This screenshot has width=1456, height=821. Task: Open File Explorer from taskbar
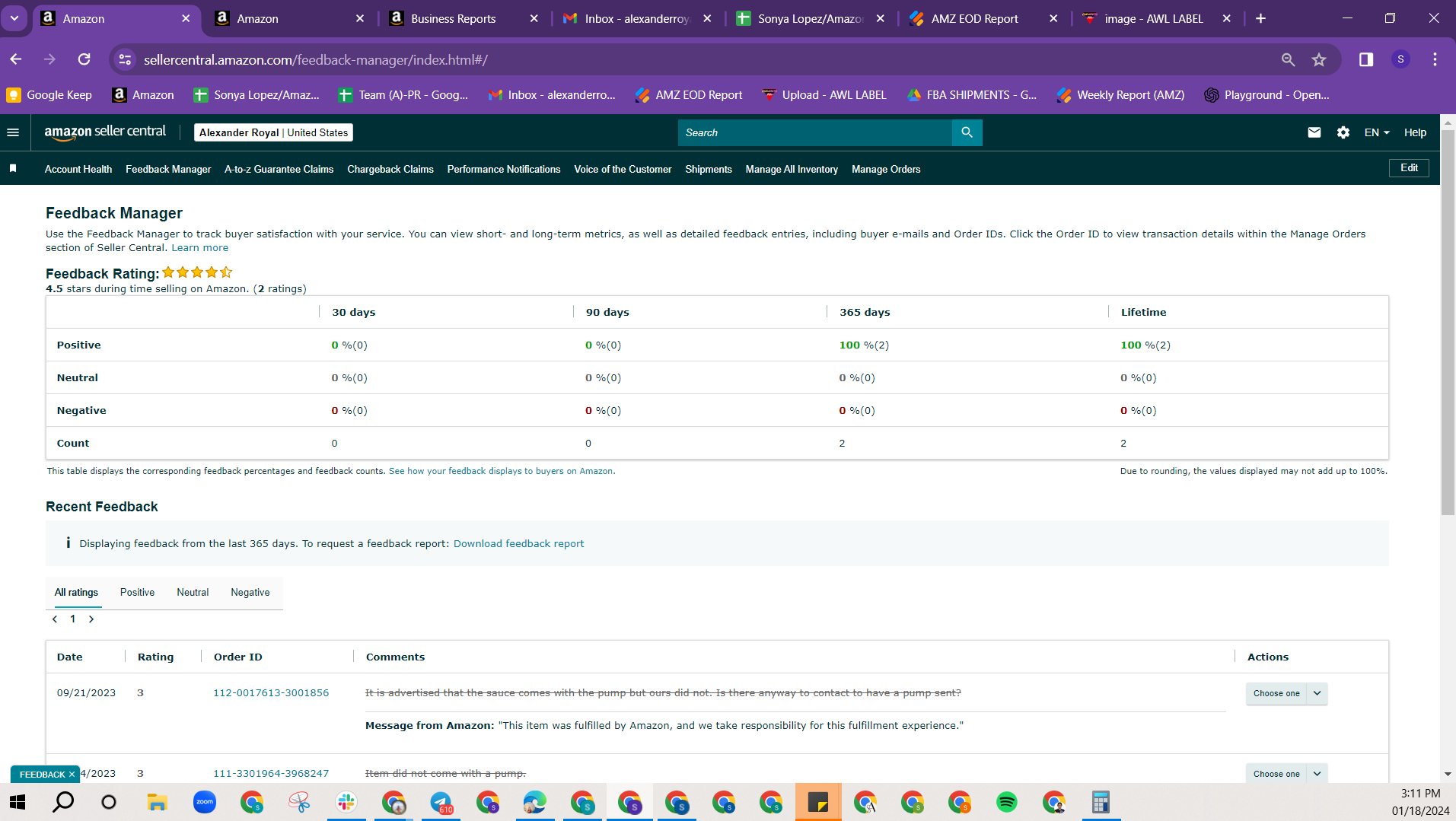(157, 802)
